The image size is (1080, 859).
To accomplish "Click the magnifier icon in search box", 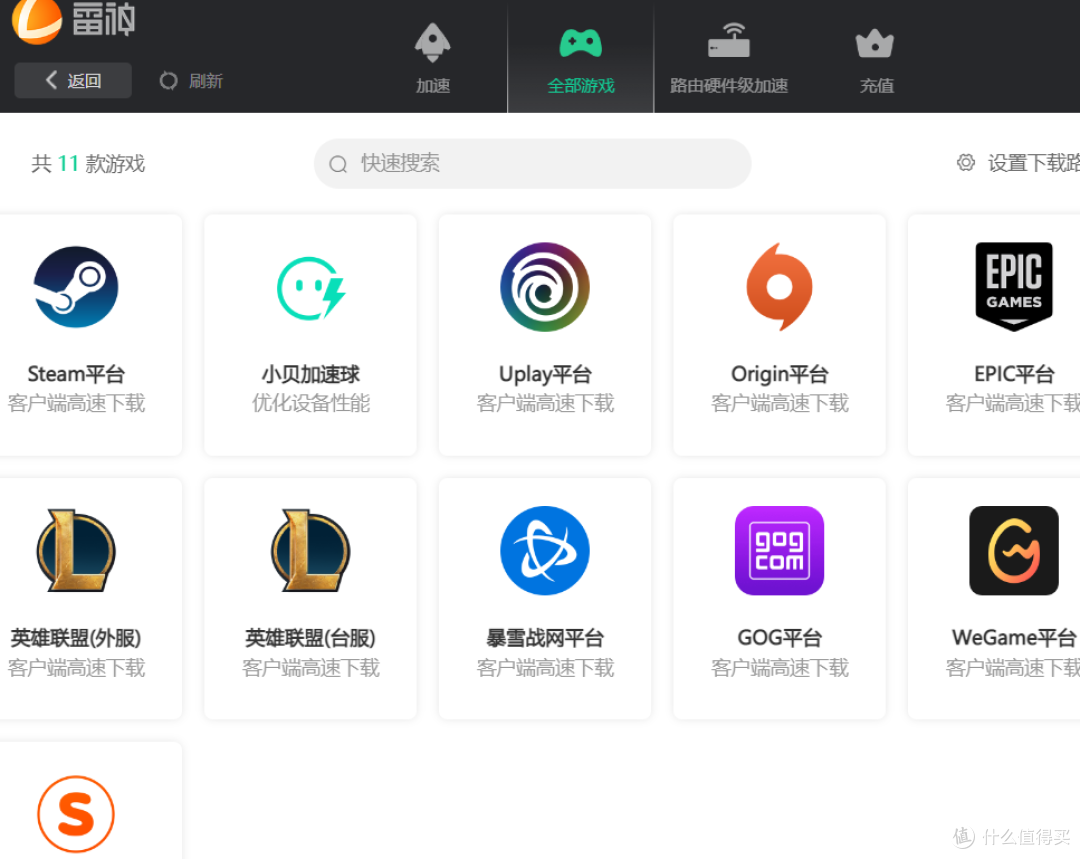I will (338, 164).
